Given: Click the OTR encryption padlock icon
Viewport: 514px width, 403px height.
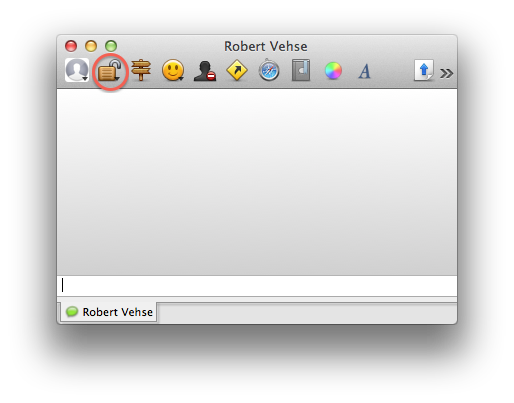Looking at the screenshot, I should click(x=110, y=70).
